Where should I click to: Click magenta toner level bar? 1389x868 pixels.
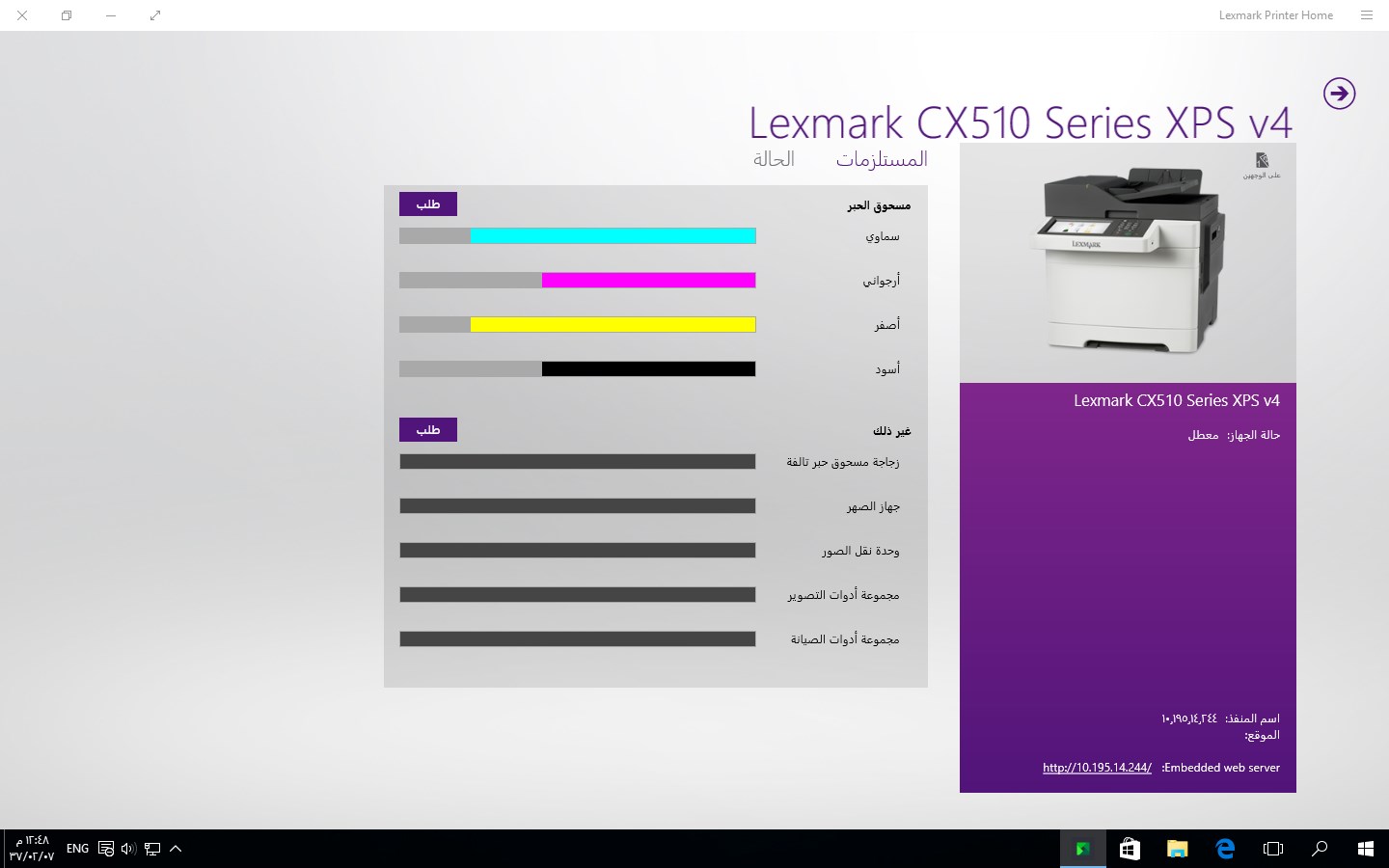tap(578, 280)
